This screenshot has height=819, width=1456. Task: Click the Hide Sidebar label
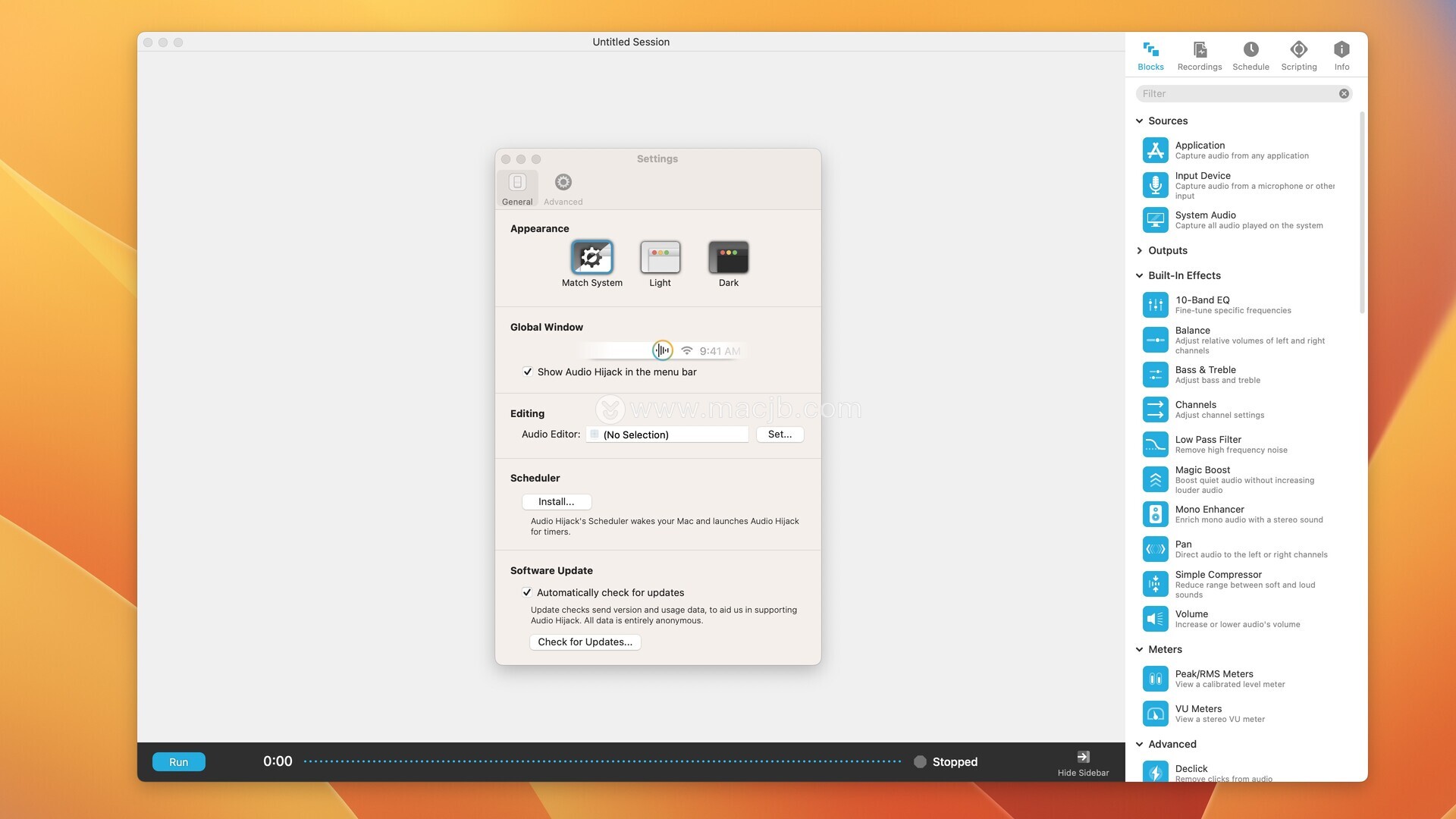(x=1083, y=773)
